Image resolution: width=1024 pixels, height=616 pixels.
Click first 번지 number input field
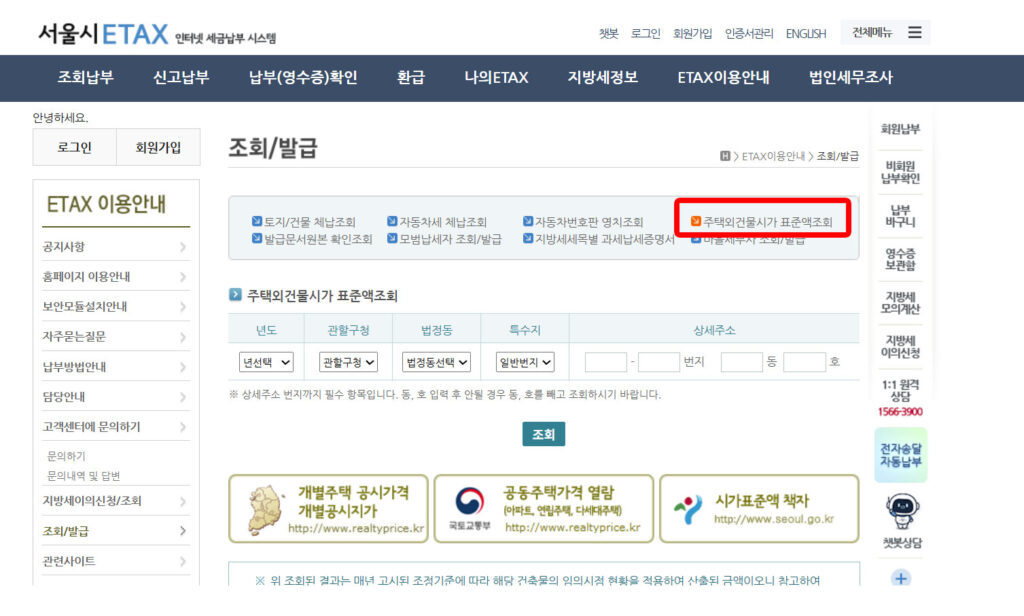pos(605,362)
